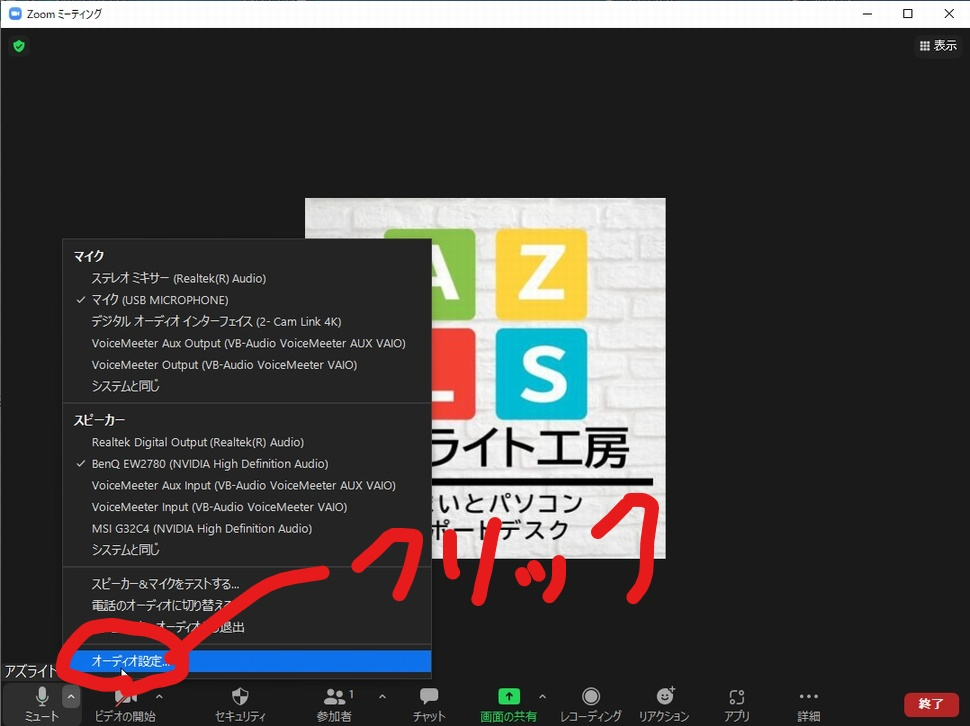Select BenQ EW2780 speaker option

pos(247,464)
